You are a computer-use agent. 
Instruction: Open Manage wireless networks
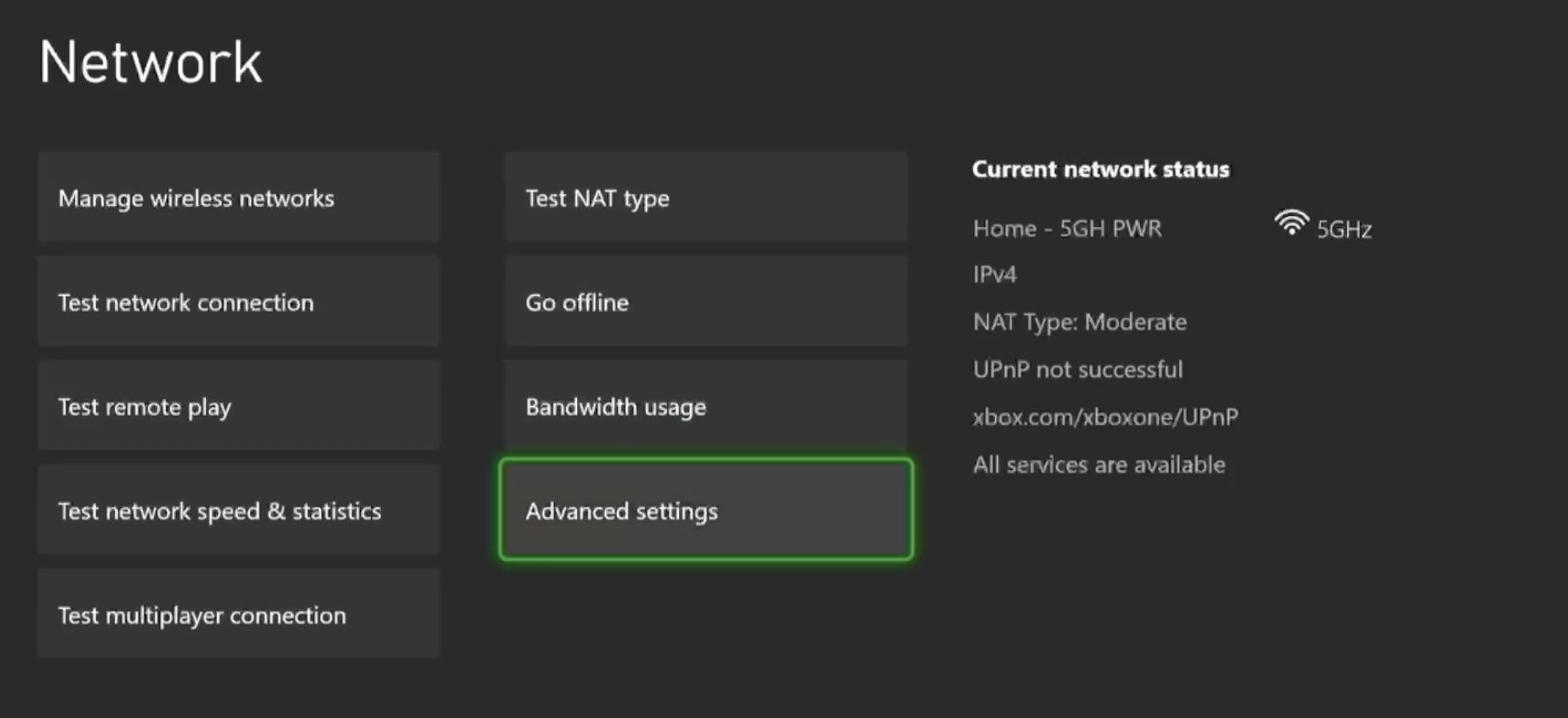coord(238,198)
